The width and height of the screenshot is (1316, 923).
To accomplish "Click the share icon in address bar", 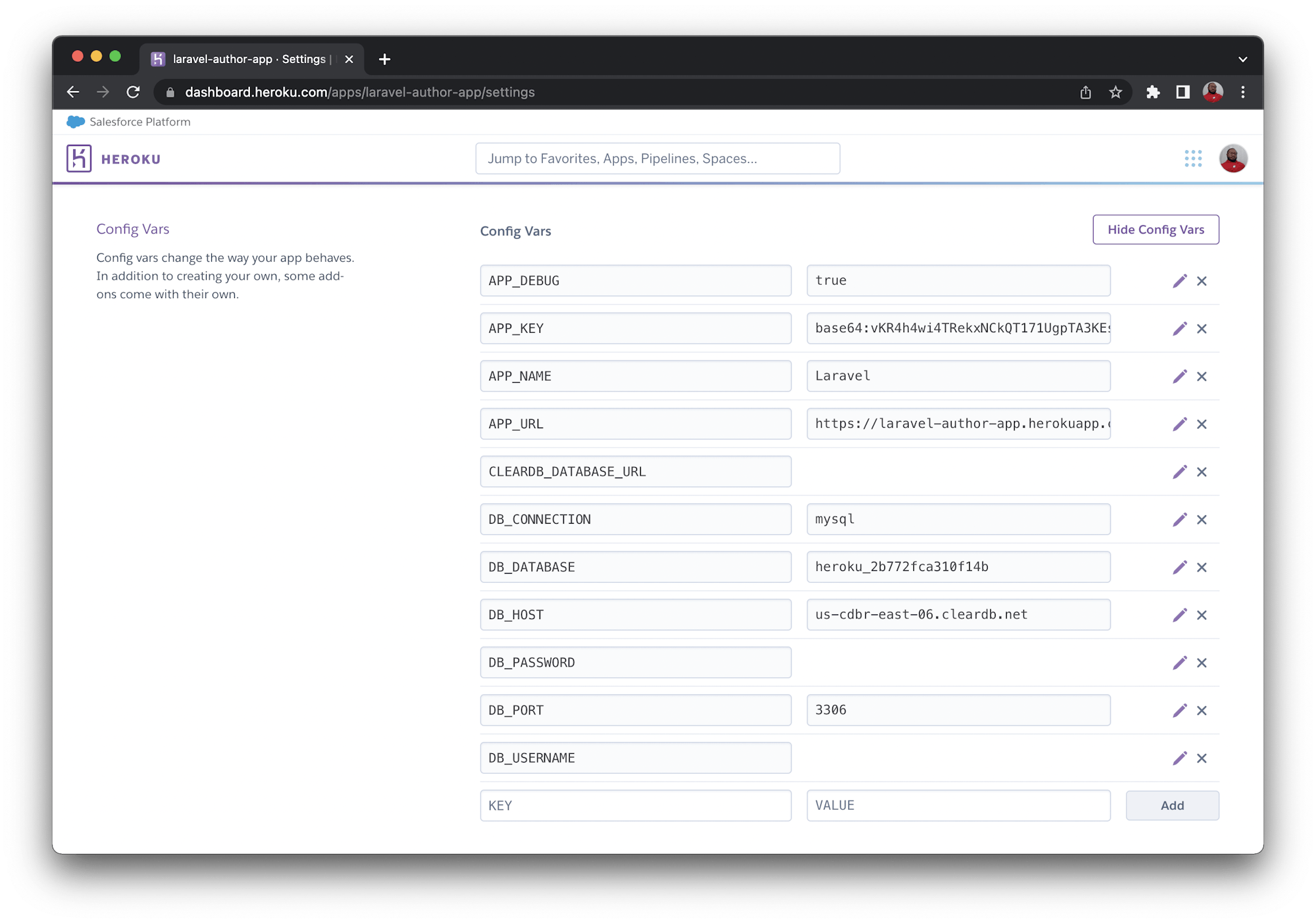I will pos(1086,92).
